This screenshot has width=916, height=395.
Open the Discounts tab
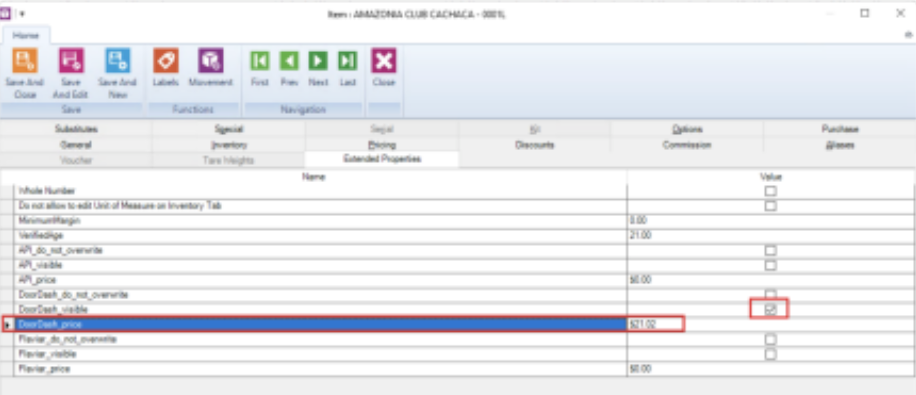[535, 144]
